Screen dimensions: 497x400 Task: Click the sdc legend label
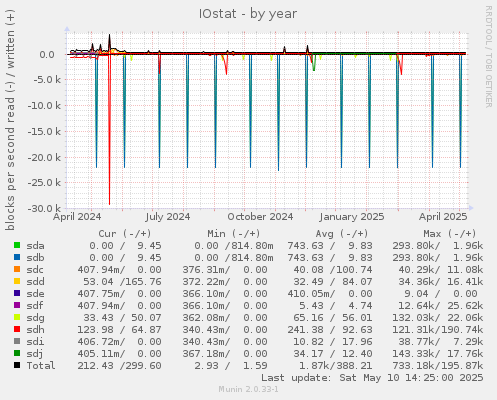coord(35,270)
